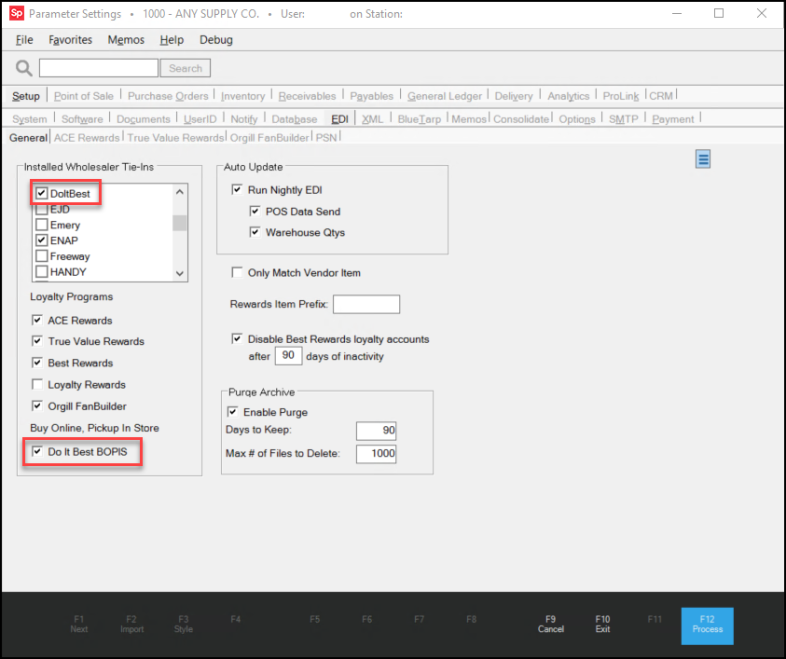The height and width of the screenshot is (659, 786).
Task: Enable Only Match Vendor Item
Action: pos(237,273)
